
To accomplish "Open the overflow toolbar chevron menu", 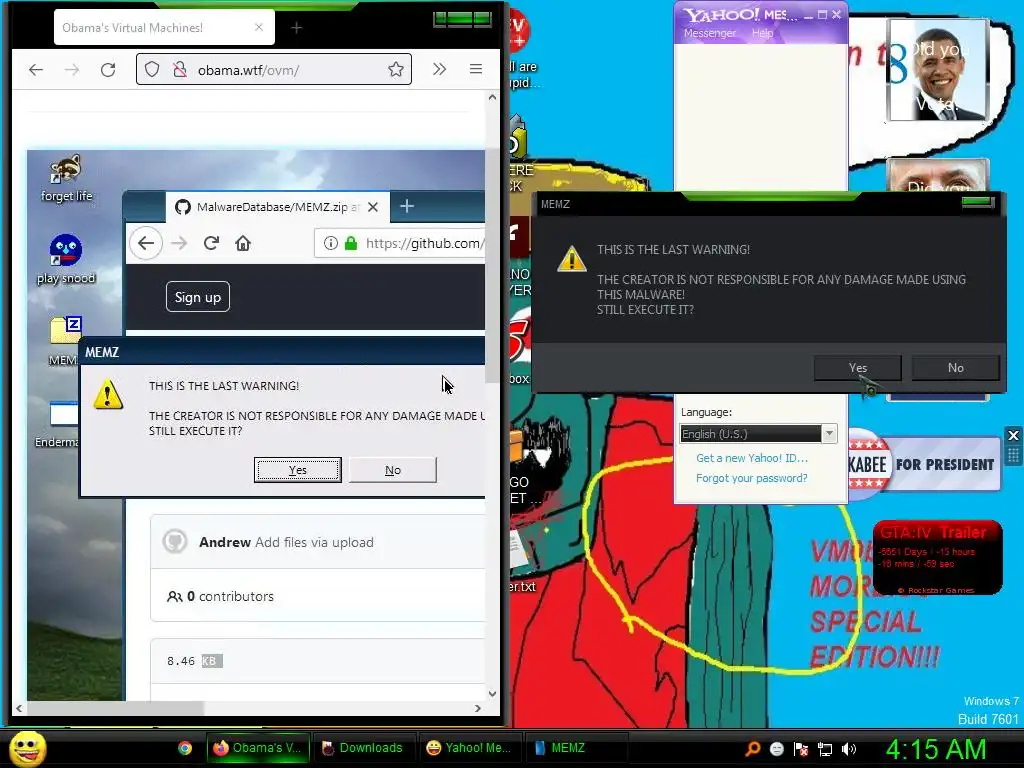I will [x=440, y=69].
